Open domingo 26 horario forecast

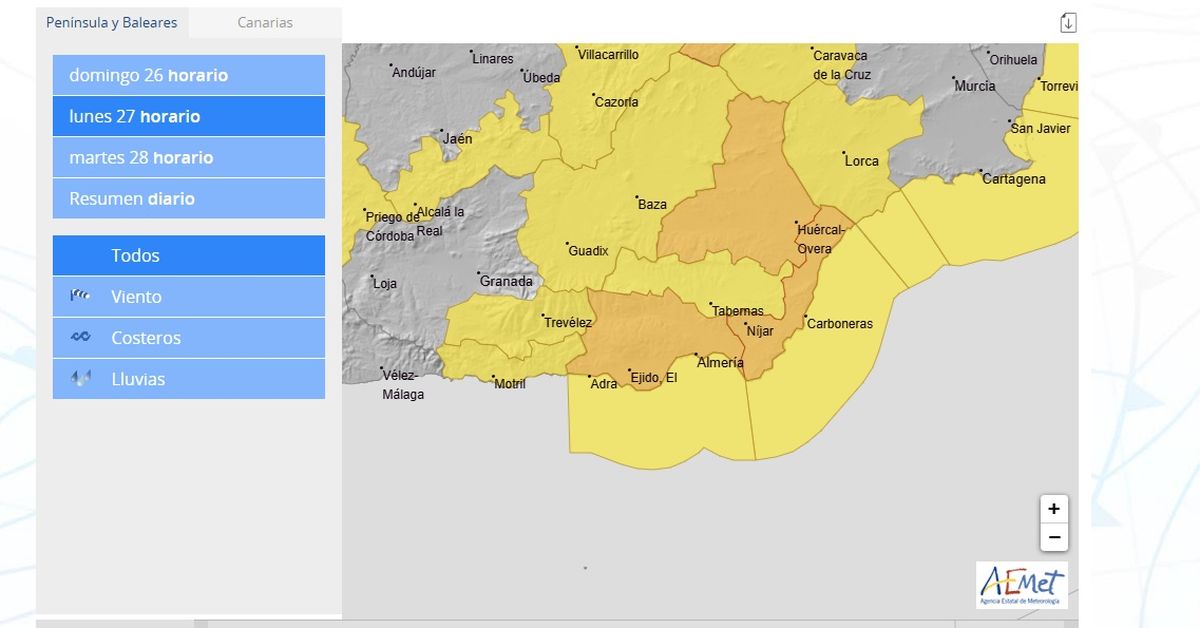[189, 75]
